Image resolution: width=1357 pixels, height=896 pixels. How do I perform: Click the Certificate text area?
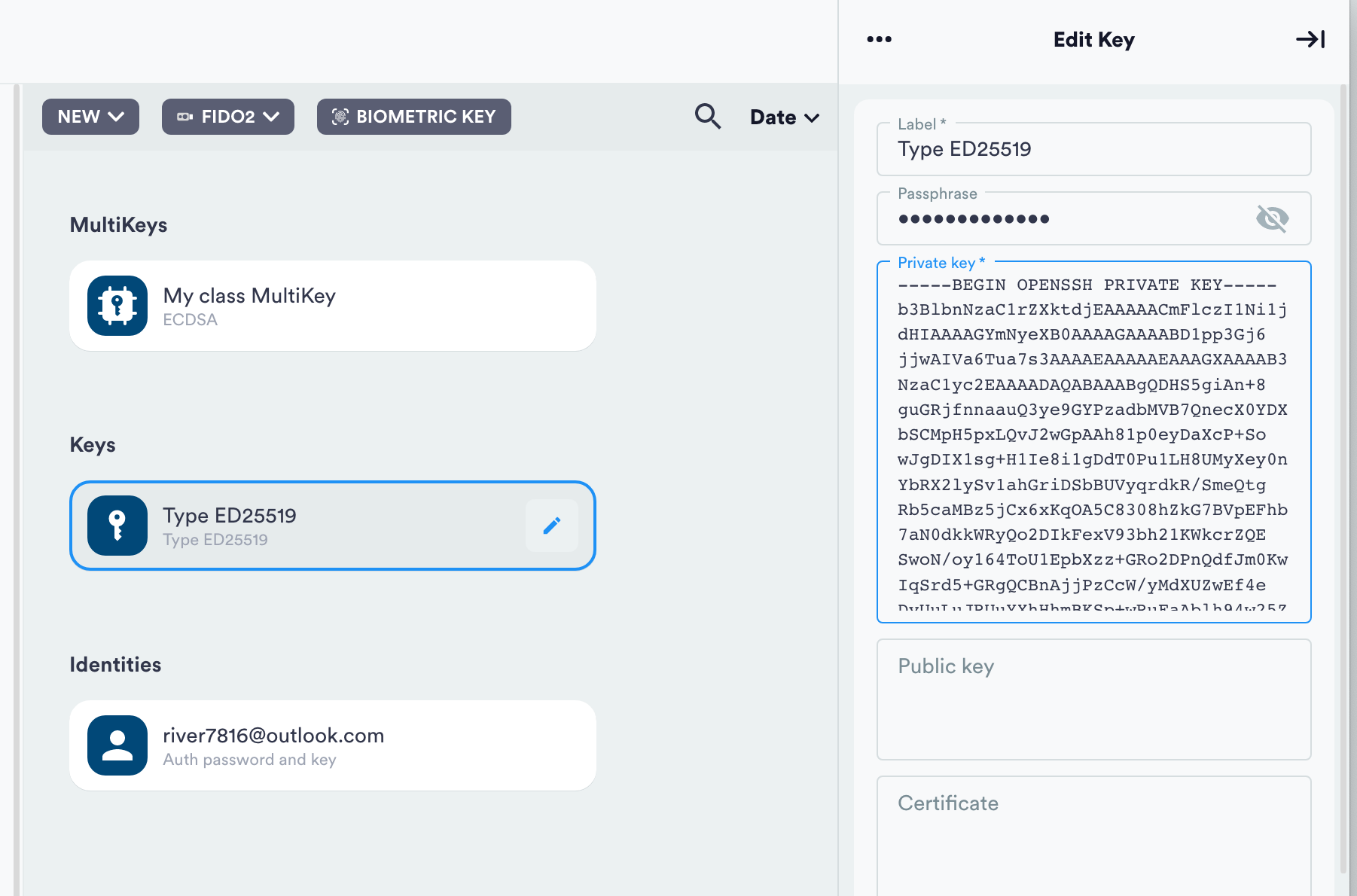click(x=1094, y=836)
